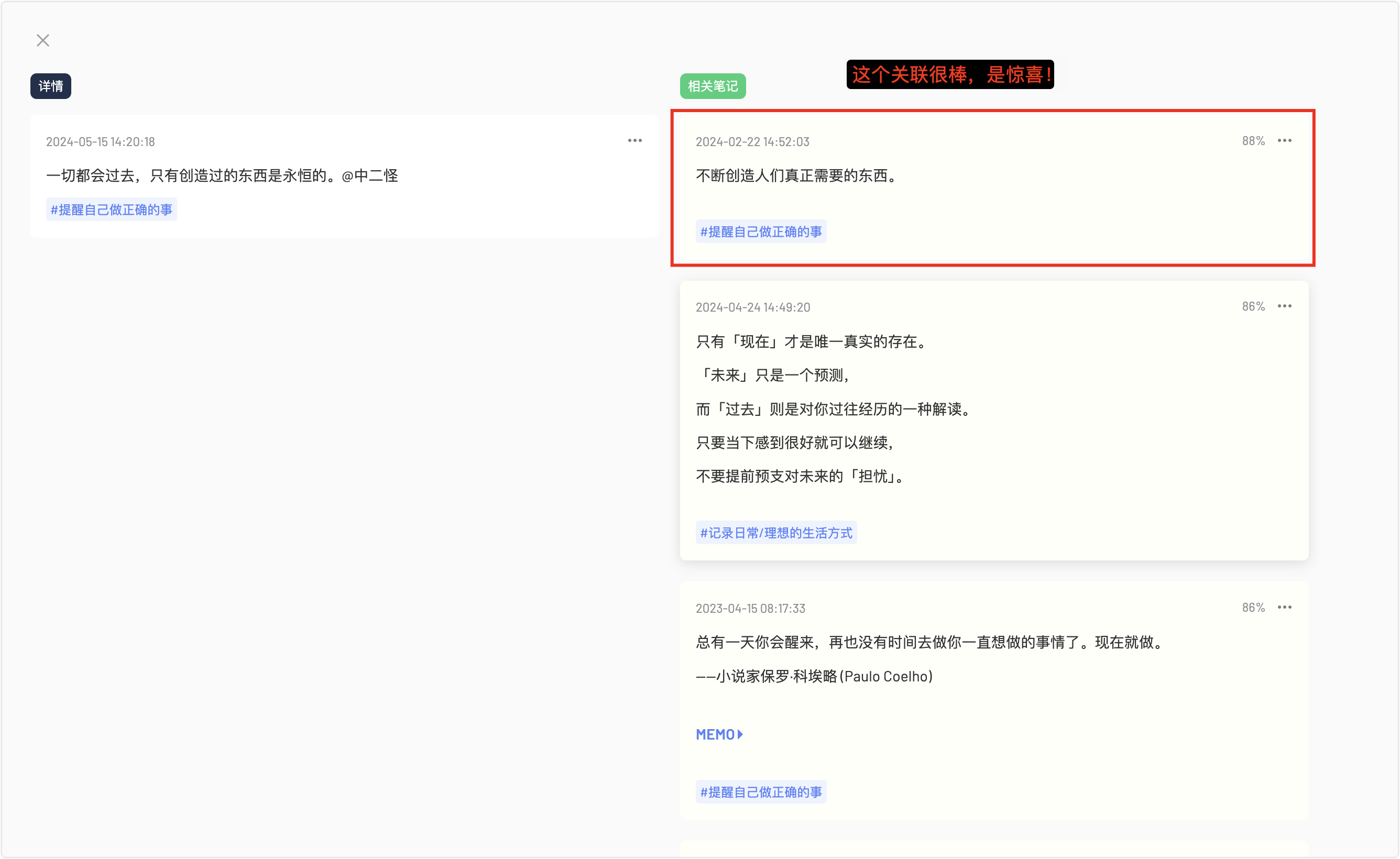Click timestamp 2023-04-15 08:17:33
This screenshot has width=1400, height=859.
tap(750, 609)
